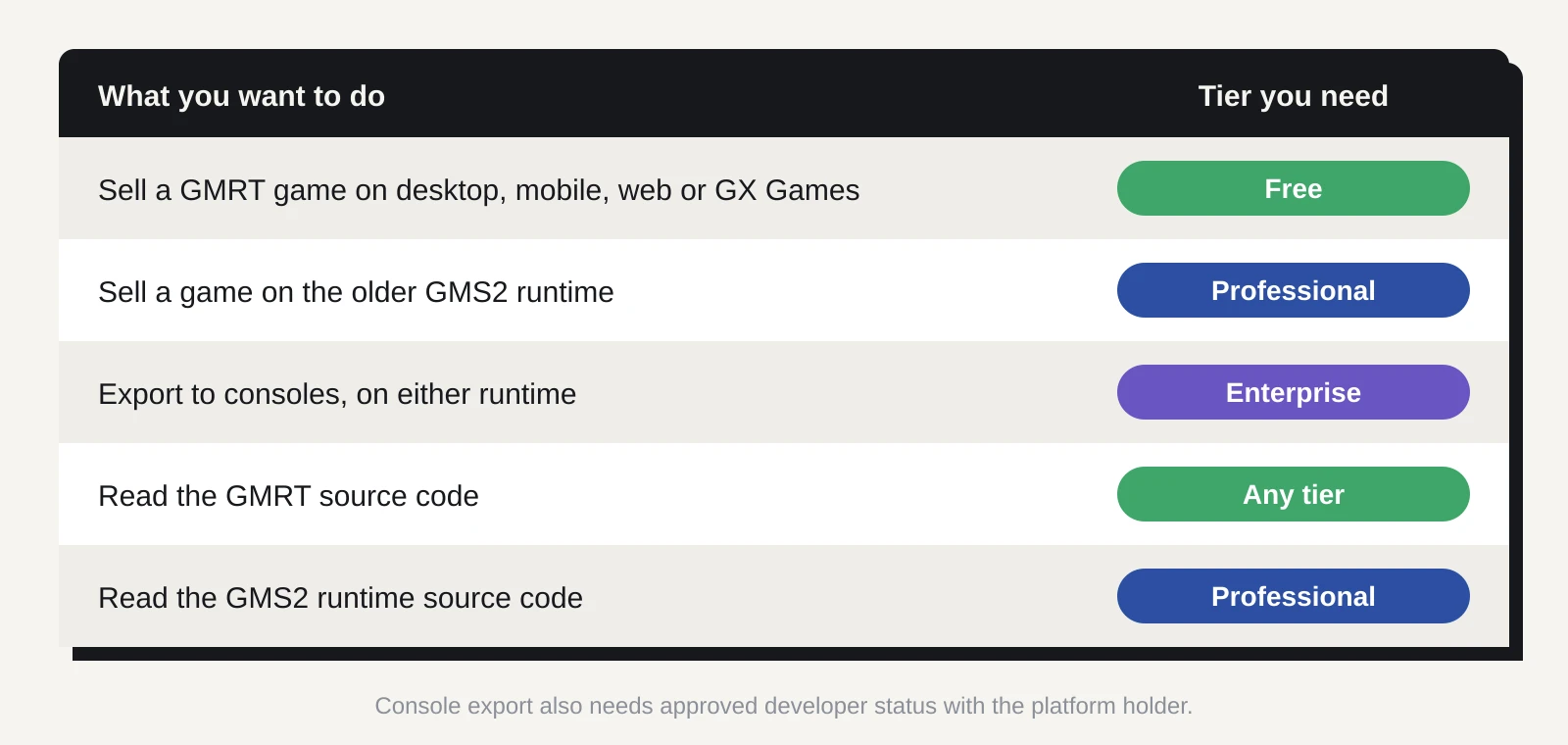
Task: Select "Export to consoles, on either runtime" text
Action: coord(337,394)
